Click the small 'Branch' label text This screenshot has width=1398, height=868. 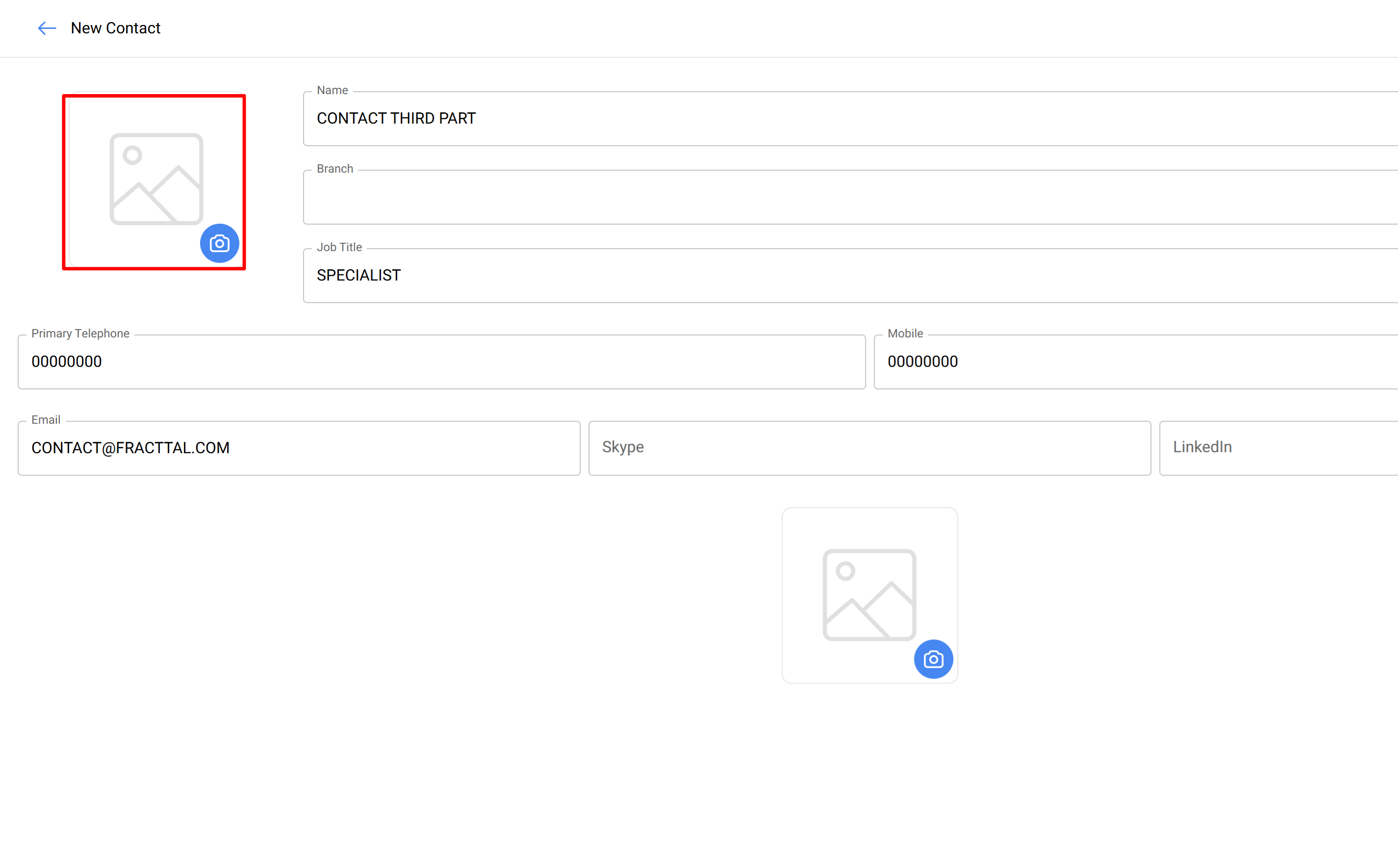pyautogui.click(x=334, y=169)
